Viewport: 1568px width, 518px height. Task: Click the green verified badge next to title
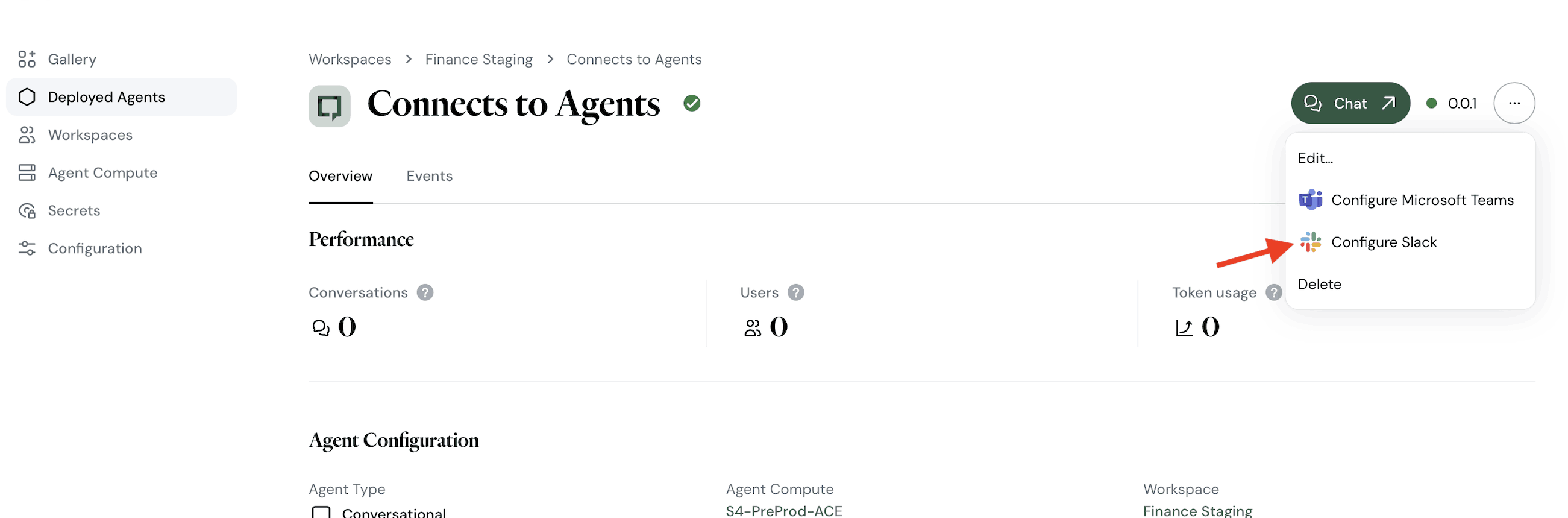pyautogui.click(x=691, y=104)
